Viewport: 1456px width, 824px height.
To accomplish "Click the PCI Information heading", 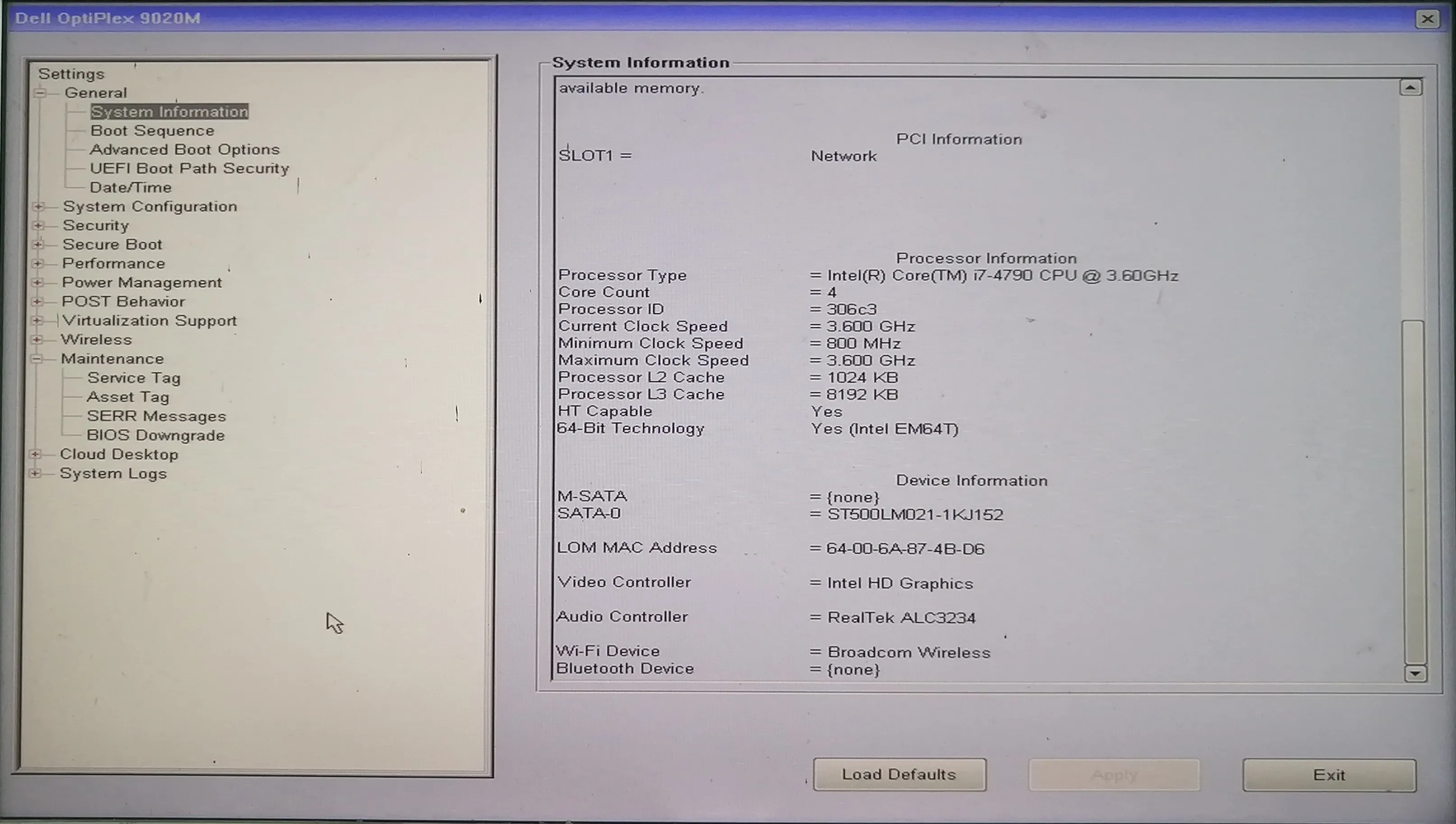I will 959,139.
